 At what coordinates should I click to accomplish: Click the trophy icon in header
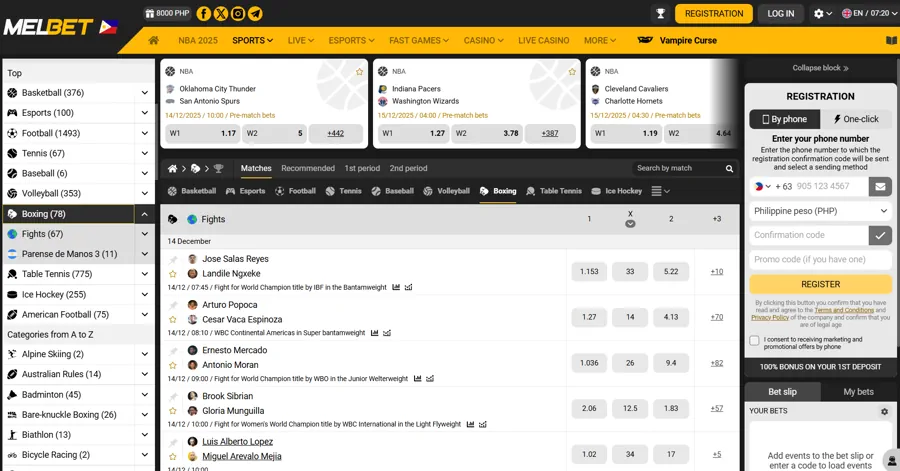(660, 13)
